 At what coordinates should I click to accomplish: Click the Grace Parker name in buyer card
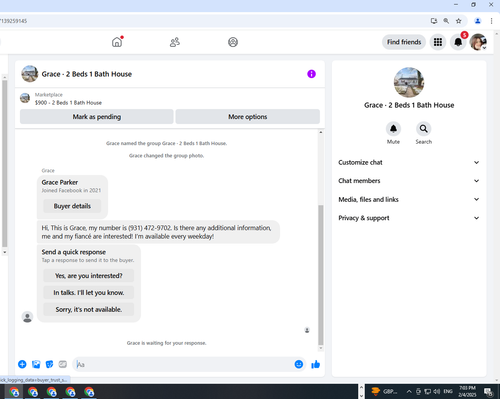[x=60, y=182]
